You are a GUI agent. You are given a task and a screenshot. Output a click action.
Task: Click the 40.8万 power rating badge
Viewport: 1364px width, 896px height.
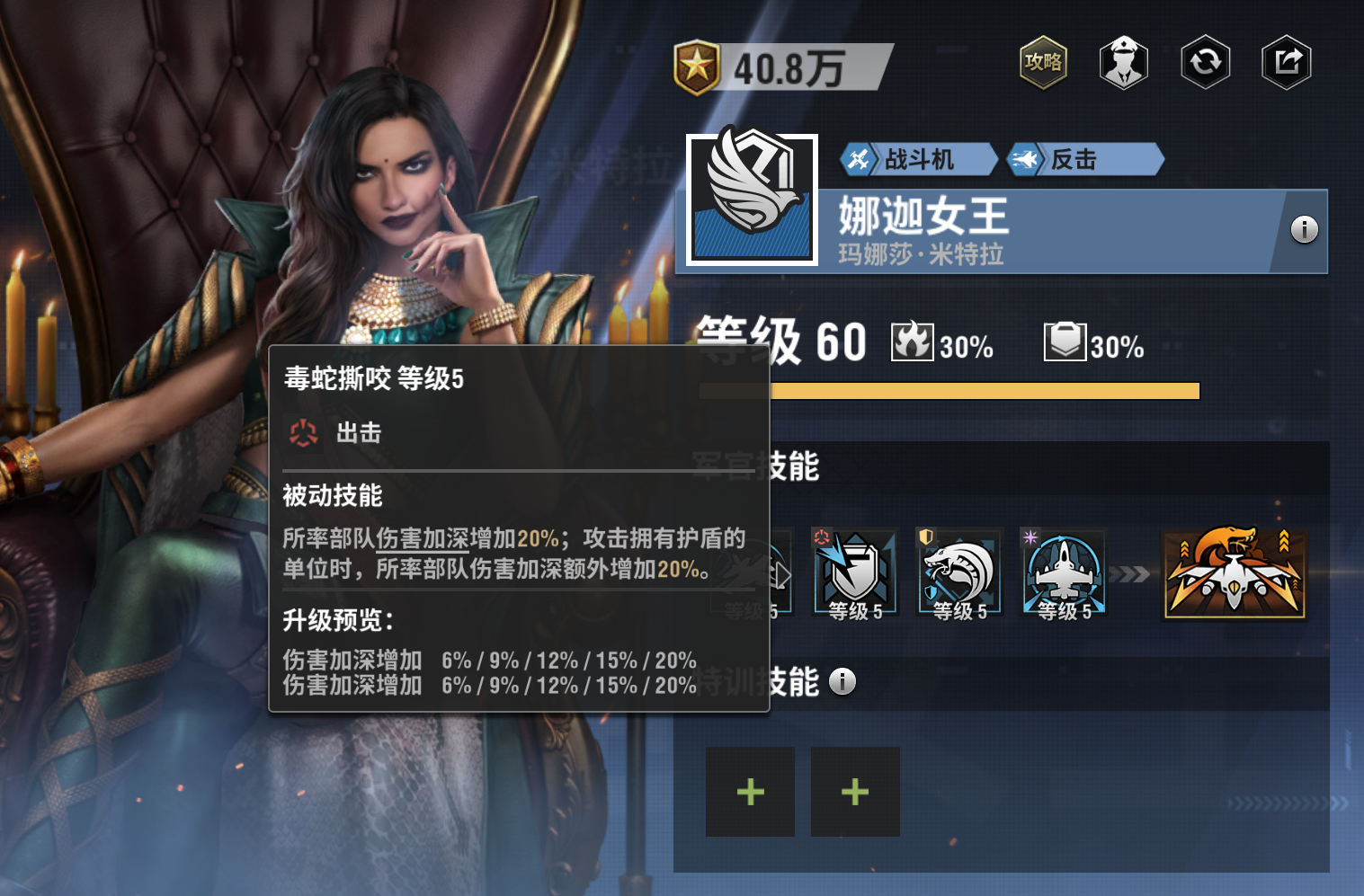782,67
